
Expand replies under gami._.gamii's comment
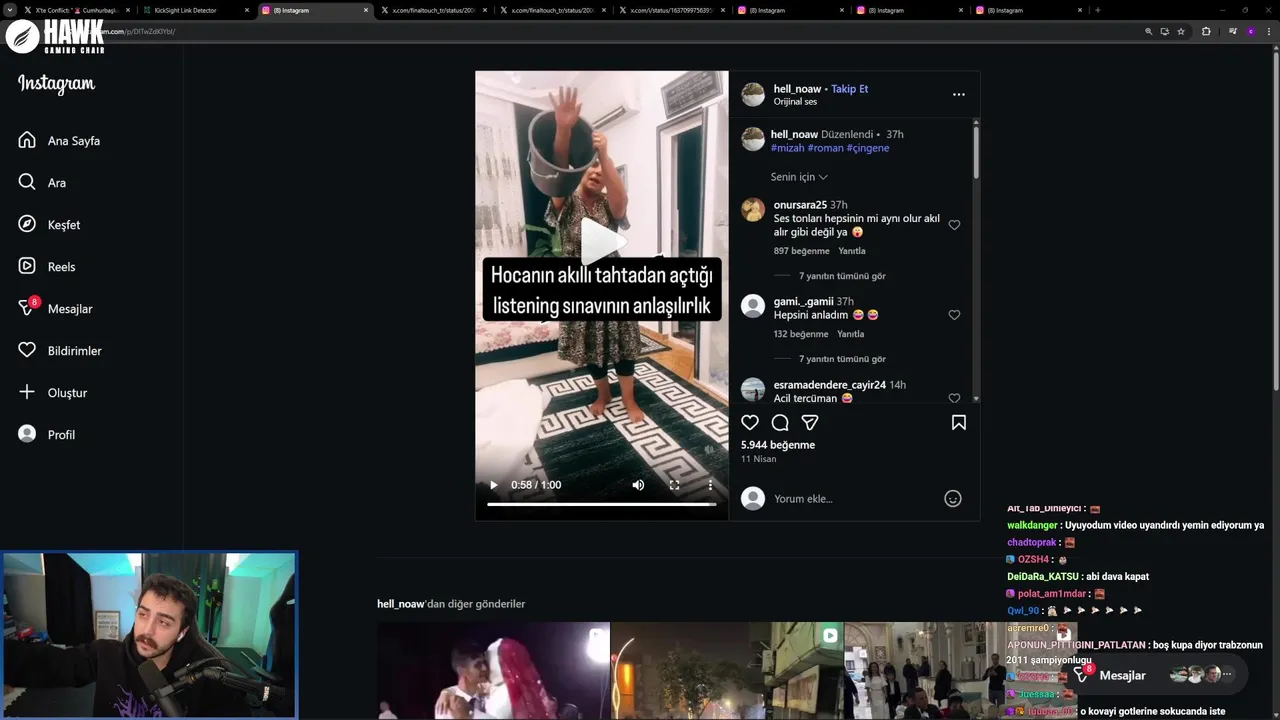click(842, 359)
